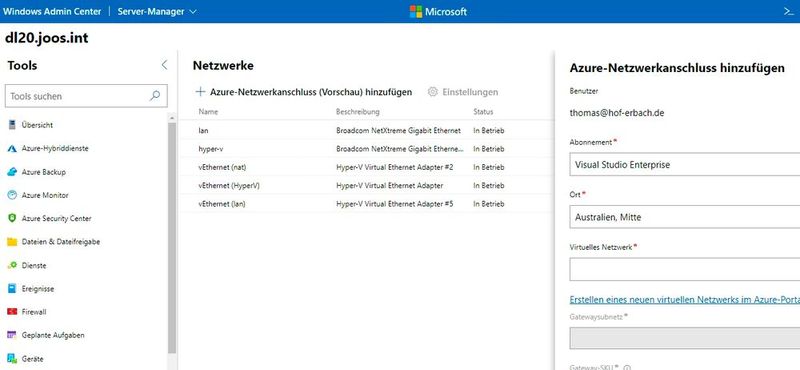The height and width of the screenshot is (370, 800).
Task: Click the Ereignisse icon
Action: pos(12,289)
